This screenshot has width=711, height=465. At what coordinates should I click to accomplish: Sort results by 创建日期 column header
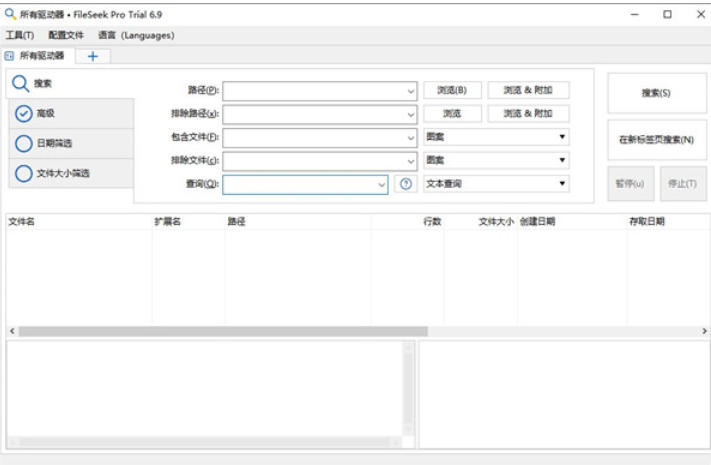pos(572,221)
